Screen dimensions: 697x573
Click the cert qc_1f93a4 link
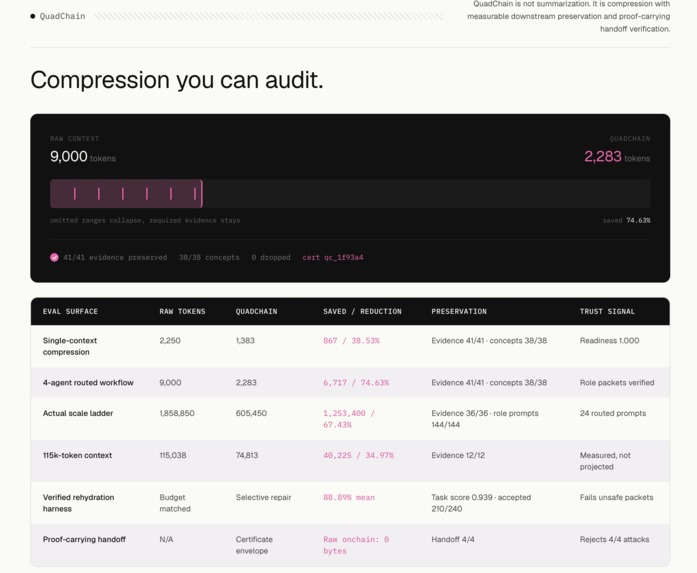[x=333, y=257]
